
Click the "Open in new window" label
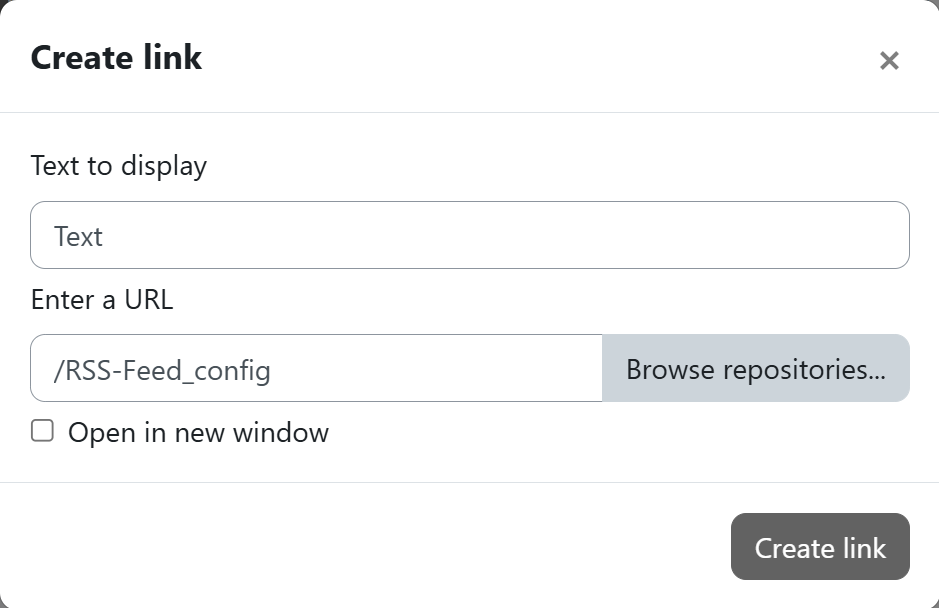(x=198, y=433)
